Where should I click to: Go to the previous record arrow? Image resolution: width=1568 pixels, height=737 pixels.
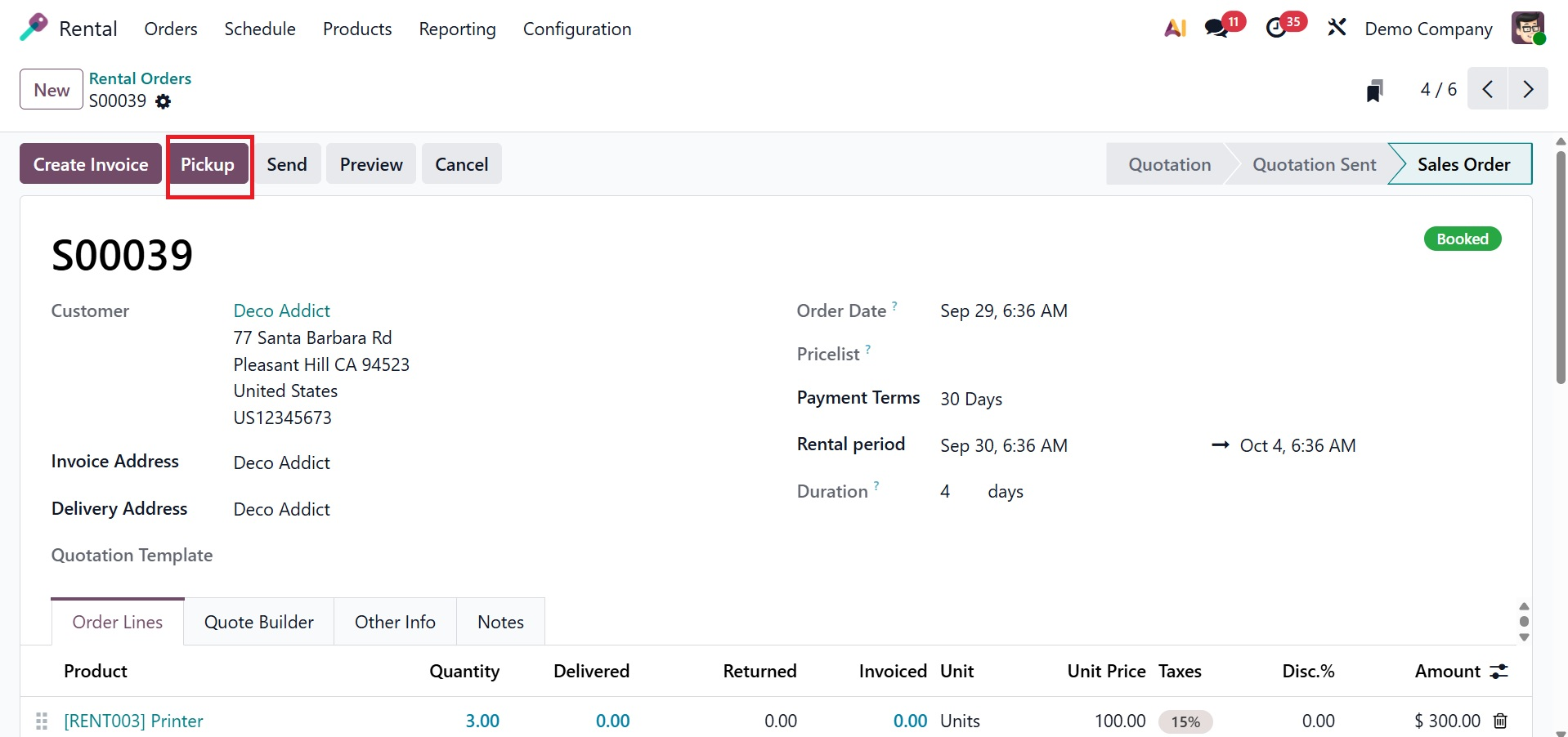click(x=1488, y=89)
